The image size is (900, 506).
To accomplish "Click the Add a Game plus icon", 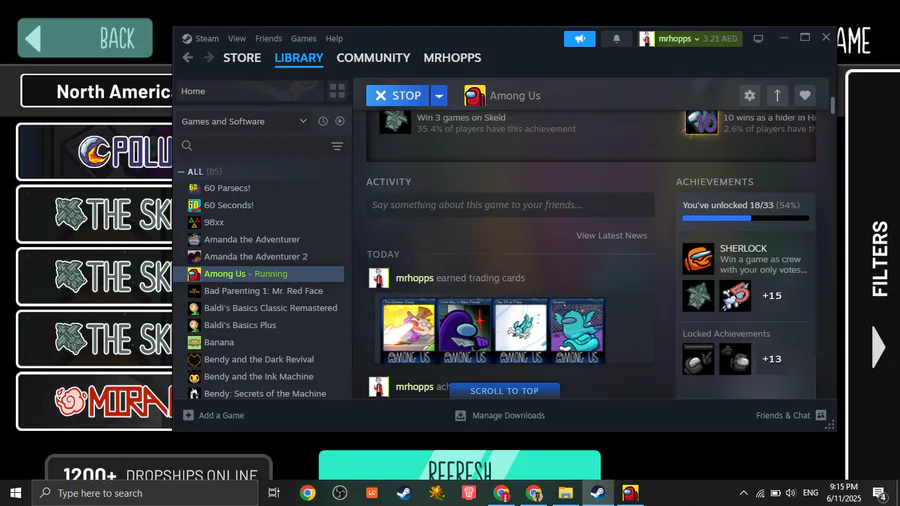I will (x=188, y=415).
